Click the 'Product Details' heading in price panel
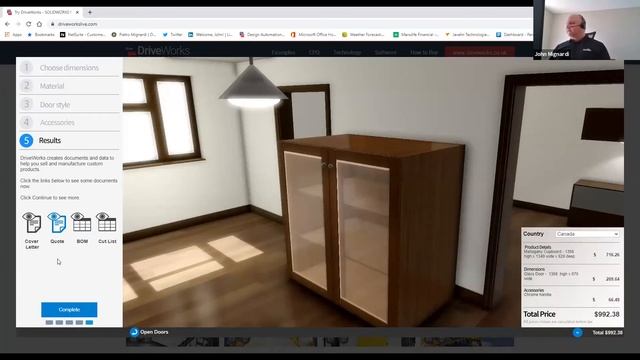This screenshot has height=360, width=640. point(538,247)
